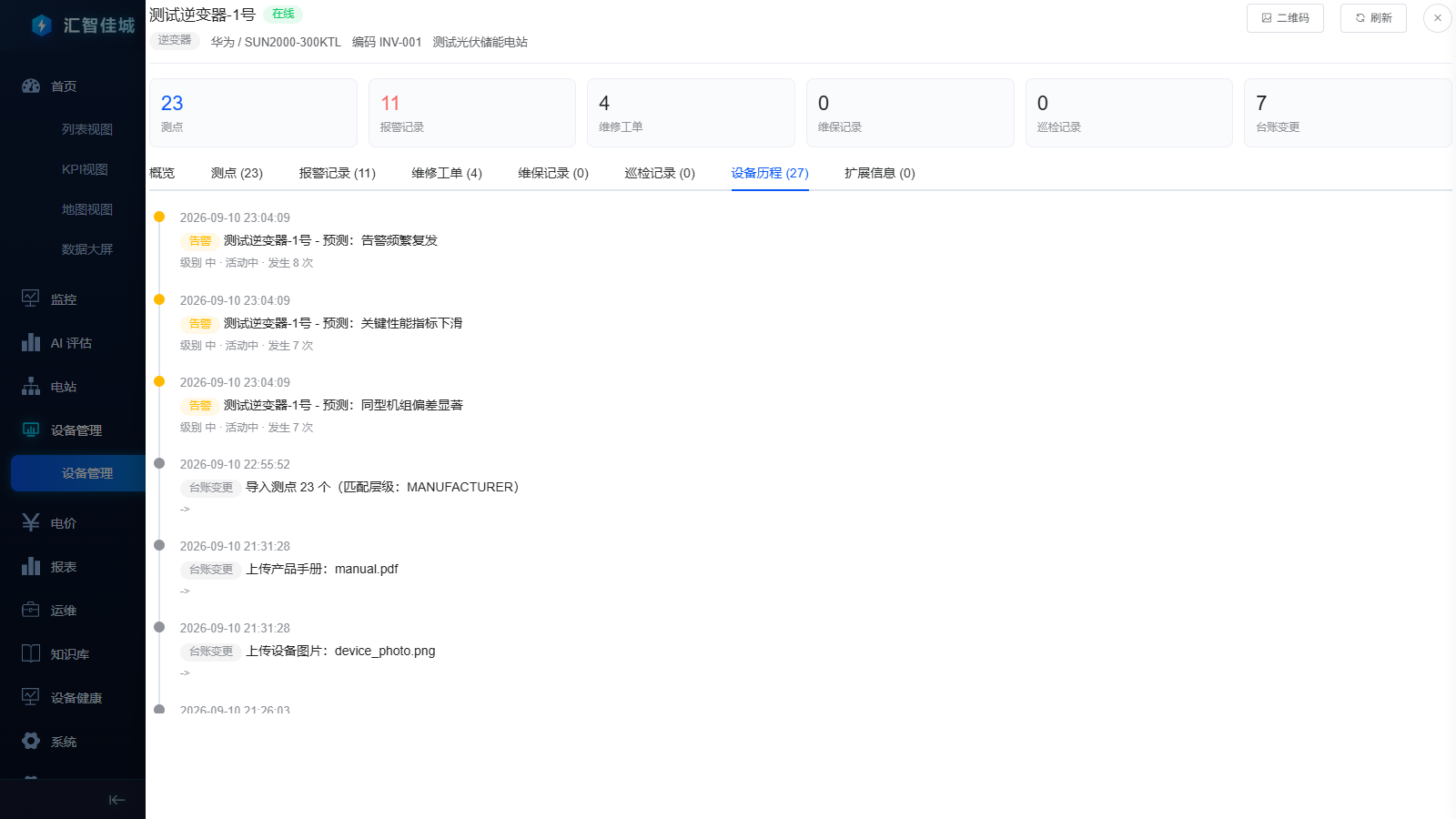Collapse the sidebar with the arrow icon

[x=116, y=800]
